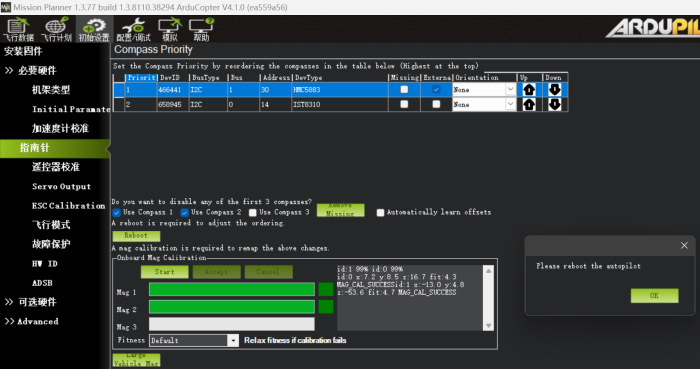Click the Accept calibration button

[x=217, y=272]
